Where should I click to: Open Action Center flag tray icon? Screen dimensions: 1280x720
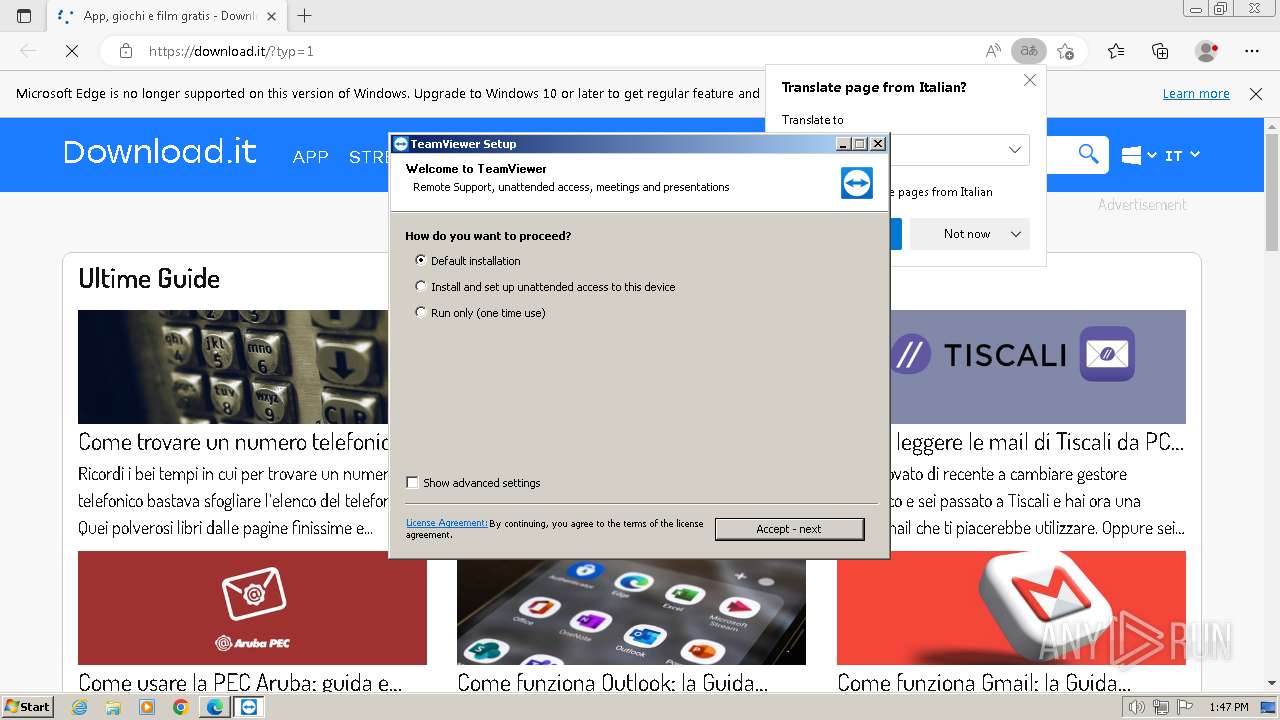(1186, 707)
